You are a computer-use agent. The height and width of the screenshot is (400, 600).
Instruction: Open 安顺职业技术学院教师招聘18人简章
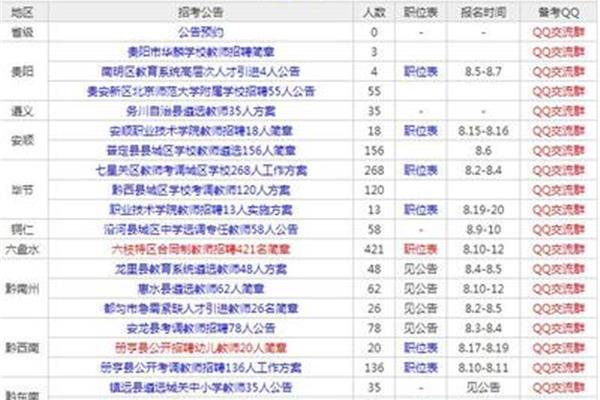(x=201, y=131)
